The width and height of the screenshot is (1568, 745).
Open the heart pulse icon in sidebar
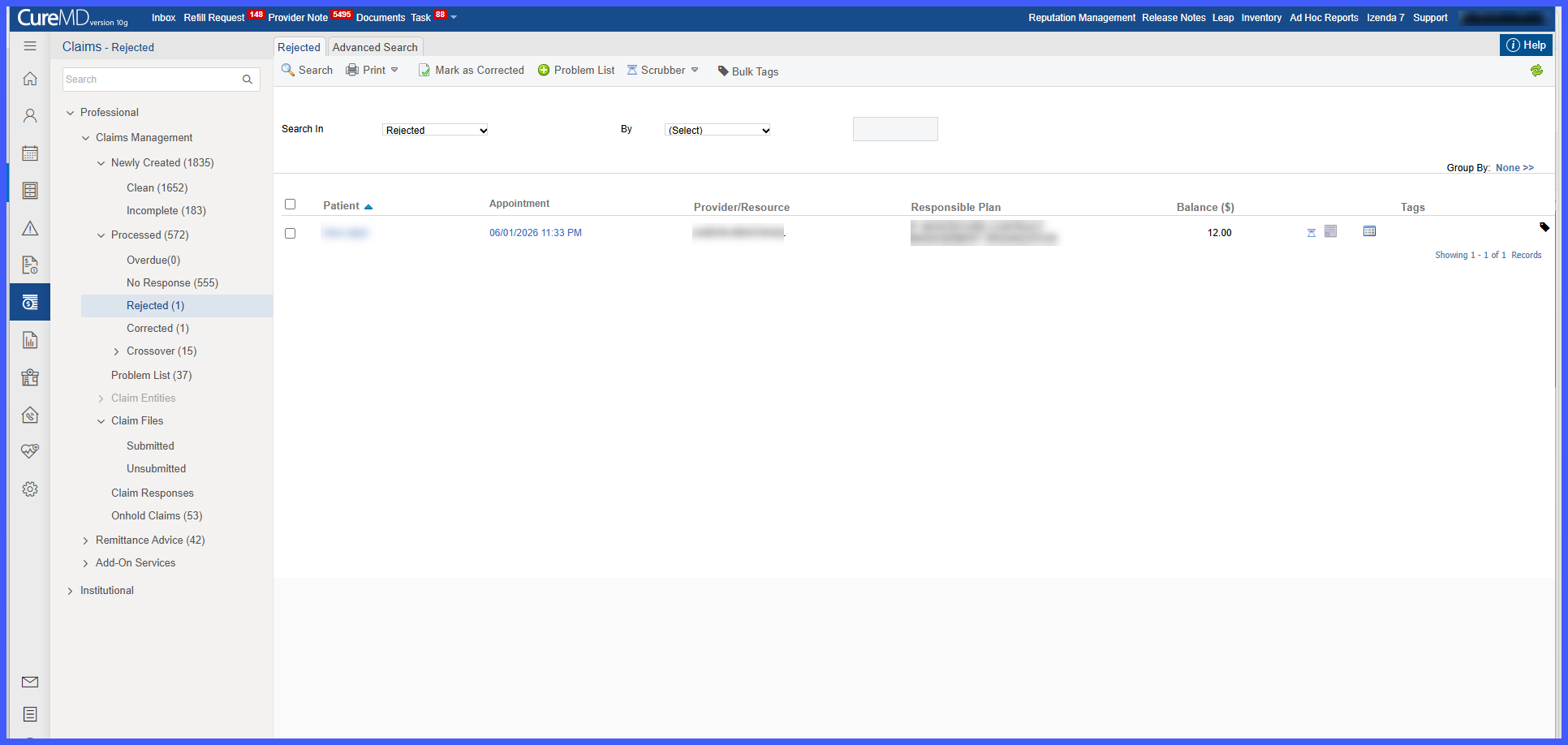(30, 451)
